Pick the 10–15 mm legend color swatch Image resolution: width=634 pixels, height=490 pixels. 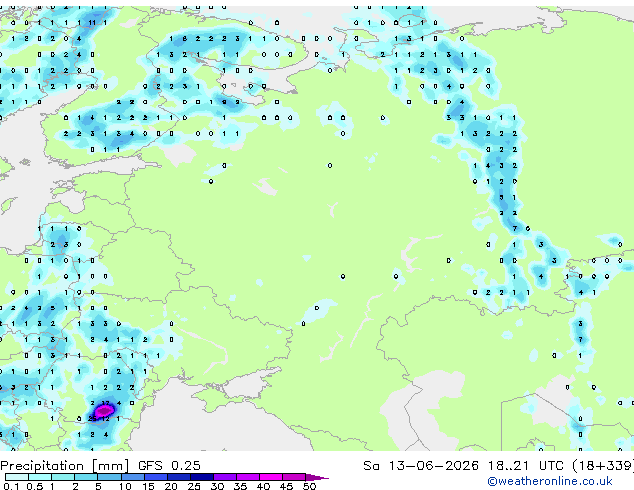pos(132,477)
